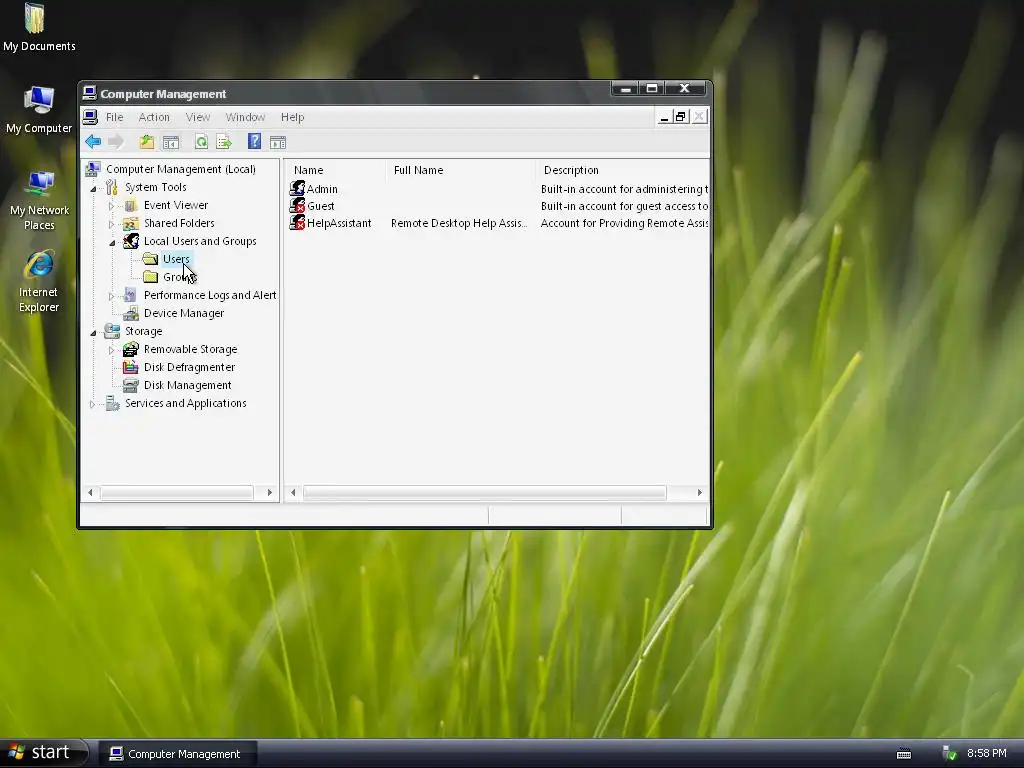Select the Groups folder in tree
The height and width of the screenshot is (768, 1024).
(179, 277)
